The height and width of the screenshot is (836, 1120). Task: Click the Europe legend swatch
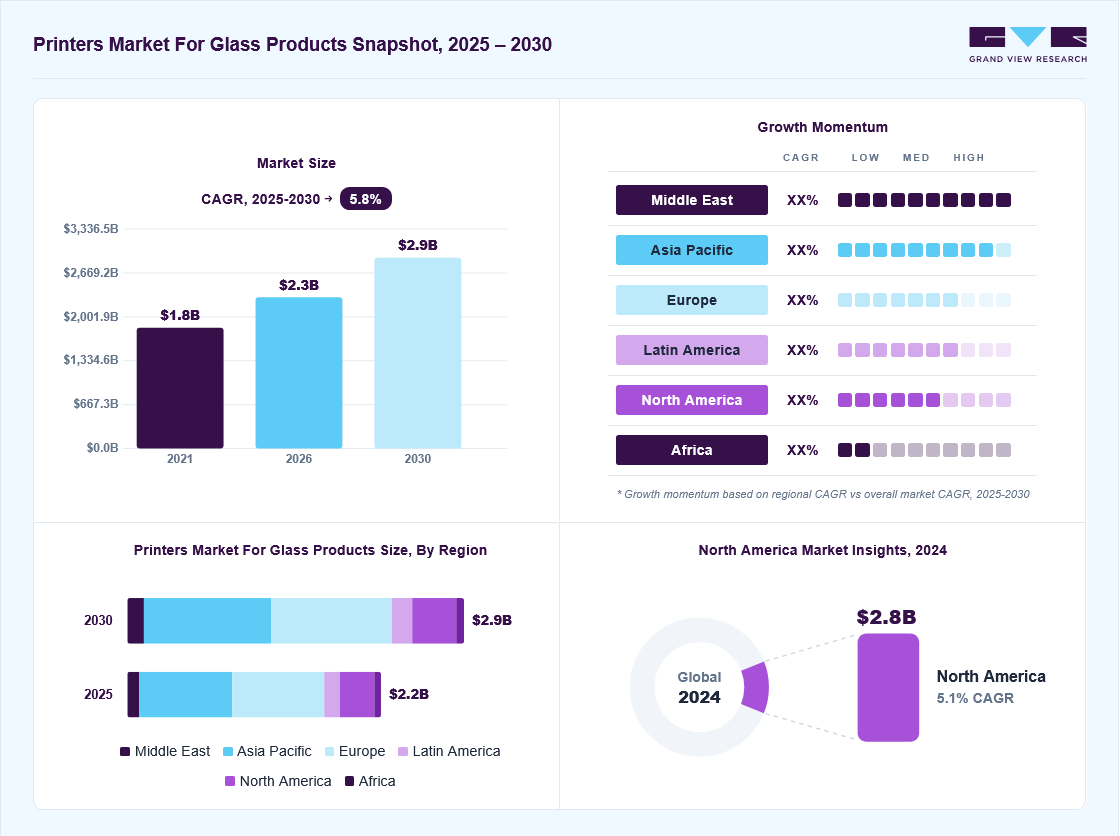coord(329,752)
